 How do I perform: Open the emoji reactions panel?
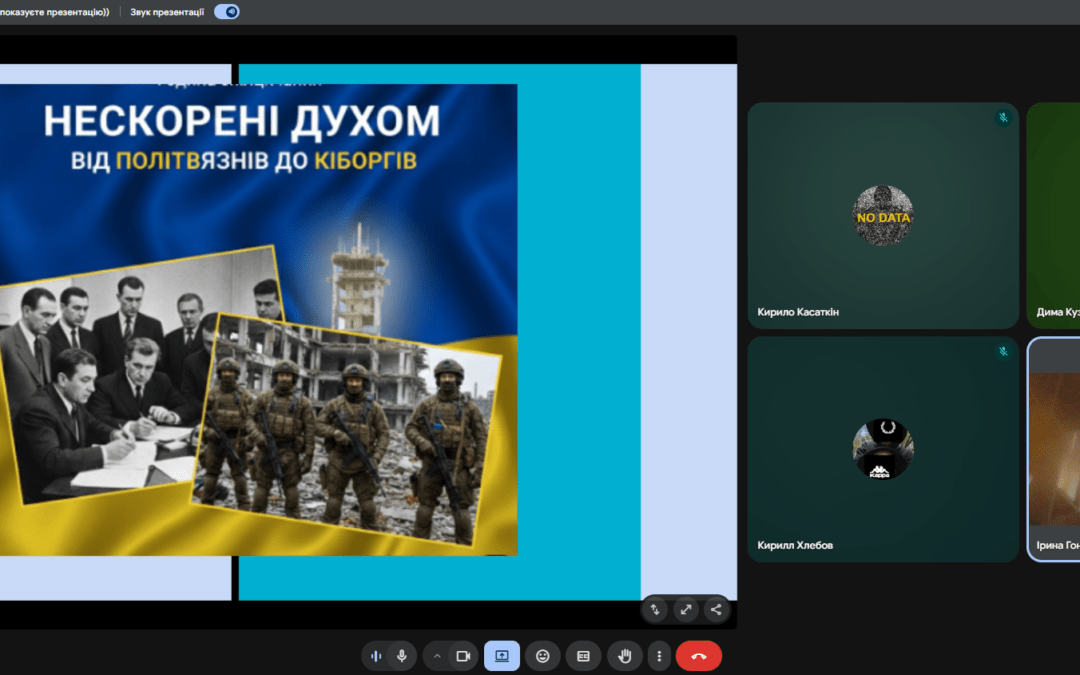[x=543, y=656]
